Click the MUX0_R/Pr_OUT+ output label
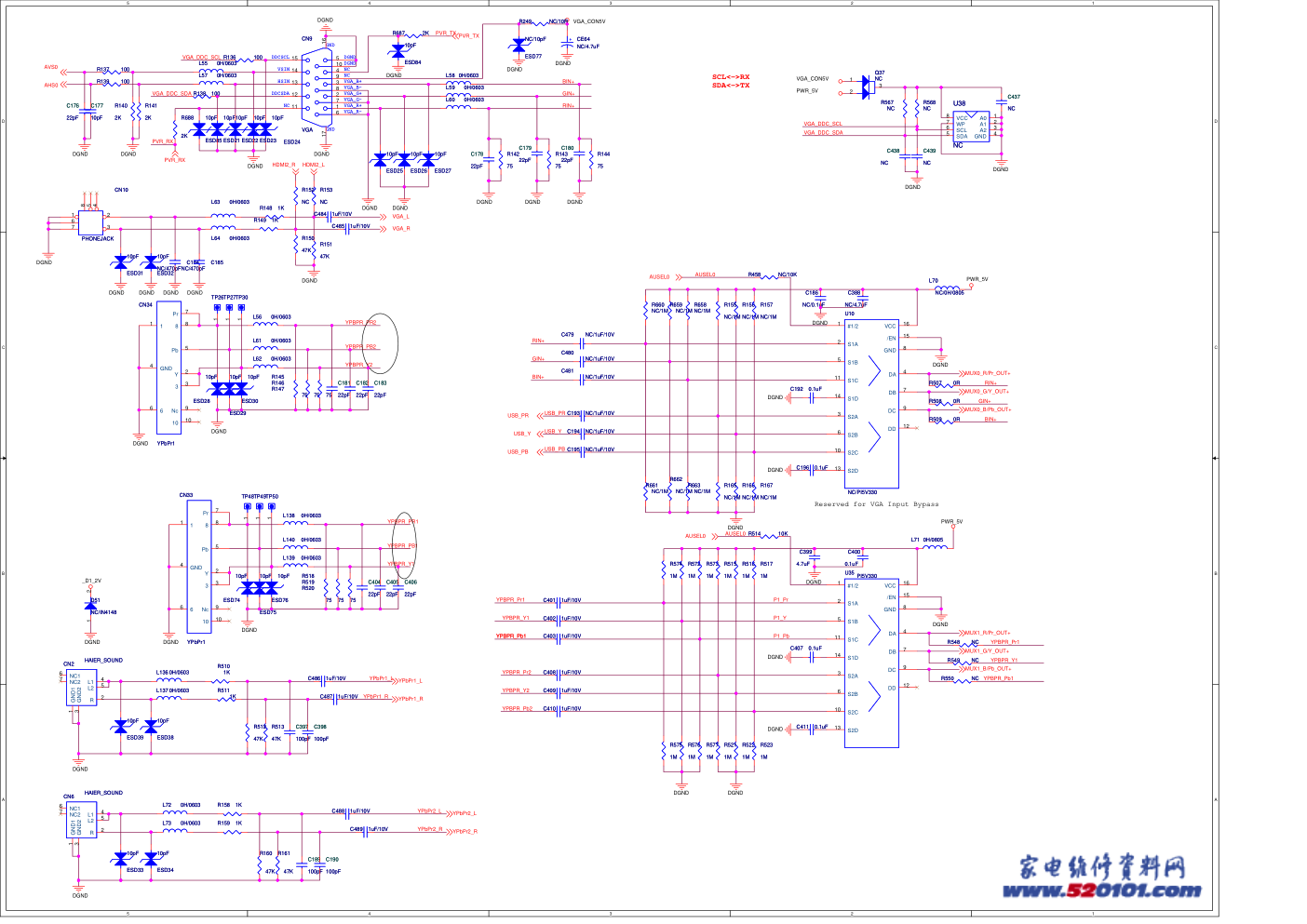This screenshot has width=1307, height=924. pos(987,374)
